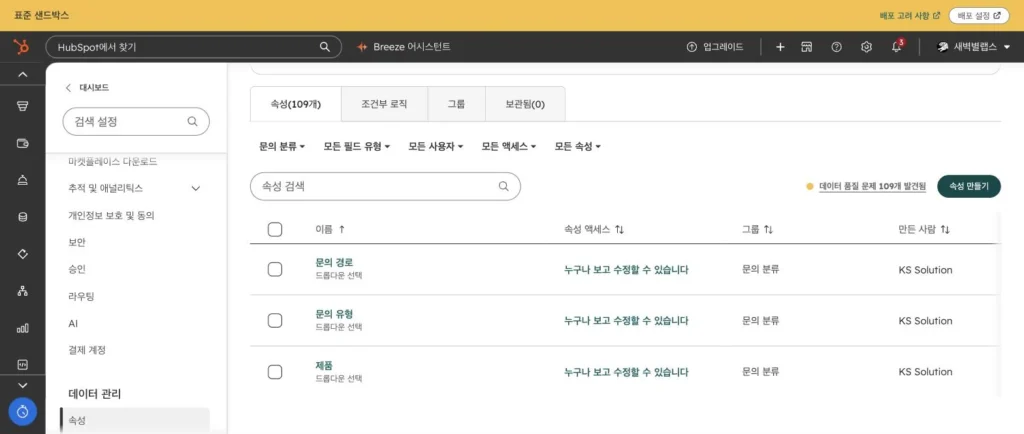Click the 검색 설정 search field
This screenshot has width=1024, height=434.
coord(136,121)
